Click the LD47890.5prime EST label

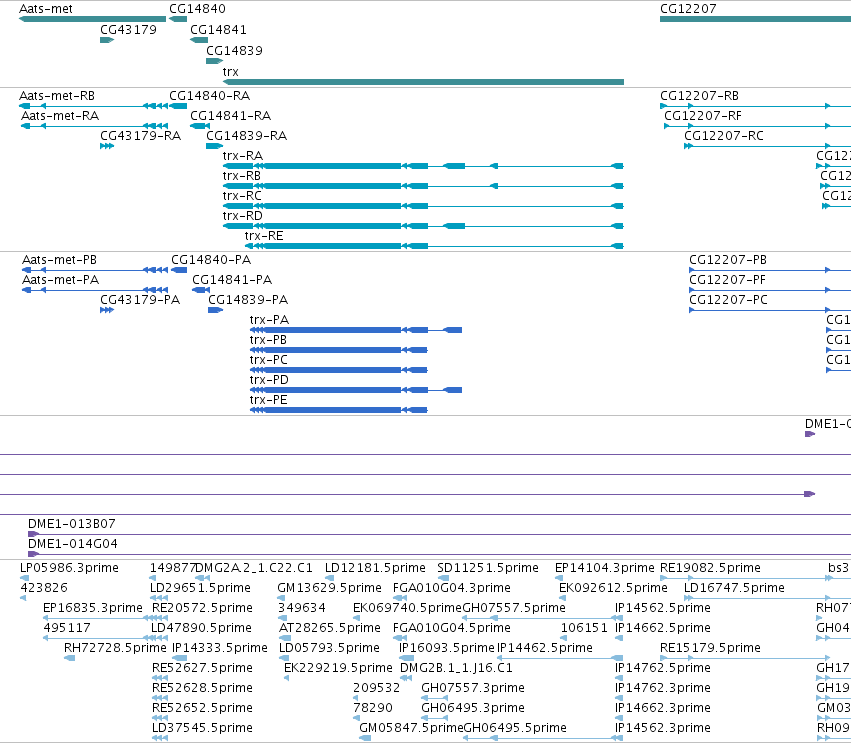[201, 628]
